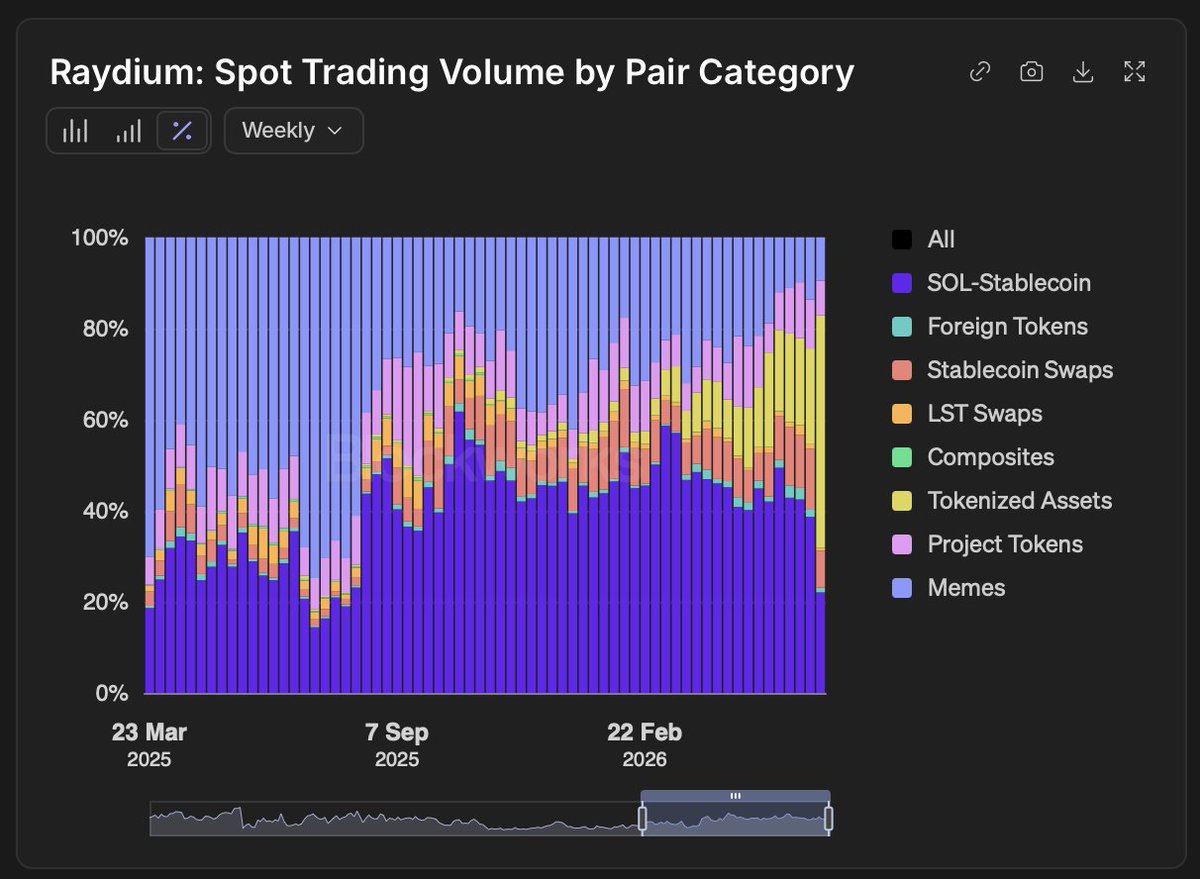Click the right handle of the range slider
The image size is (1200, 879).
828,820
